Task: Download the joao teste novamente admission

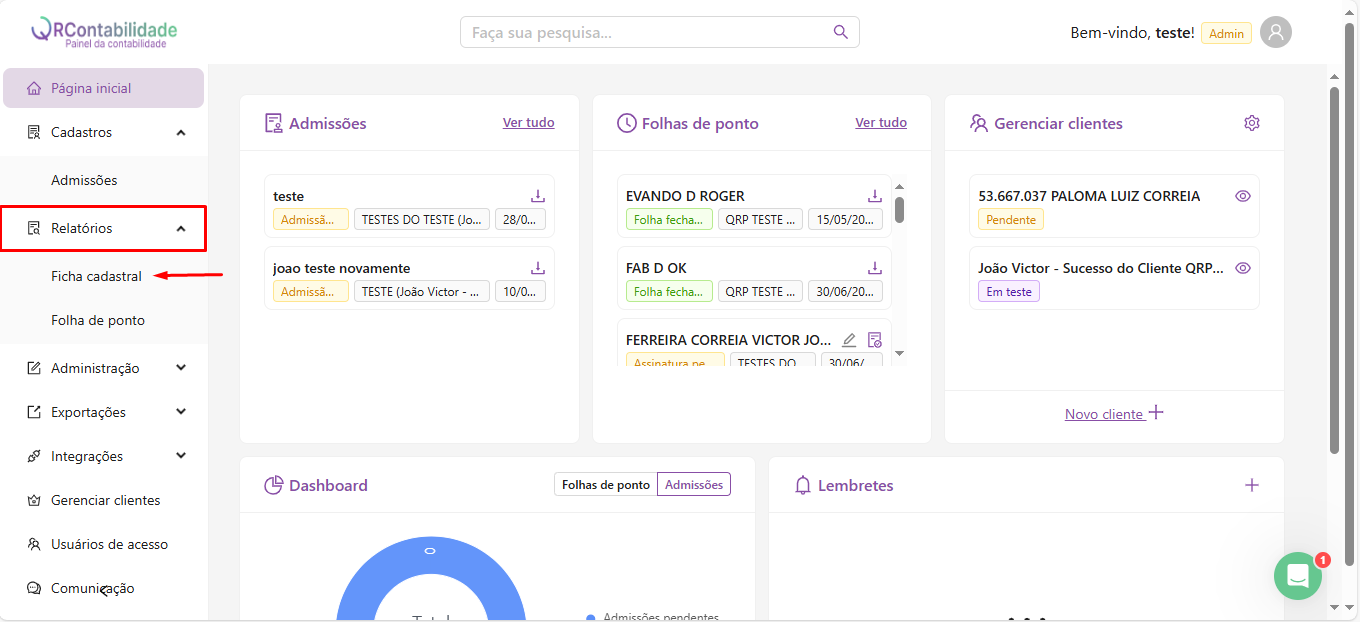Action: coord(537,268)
